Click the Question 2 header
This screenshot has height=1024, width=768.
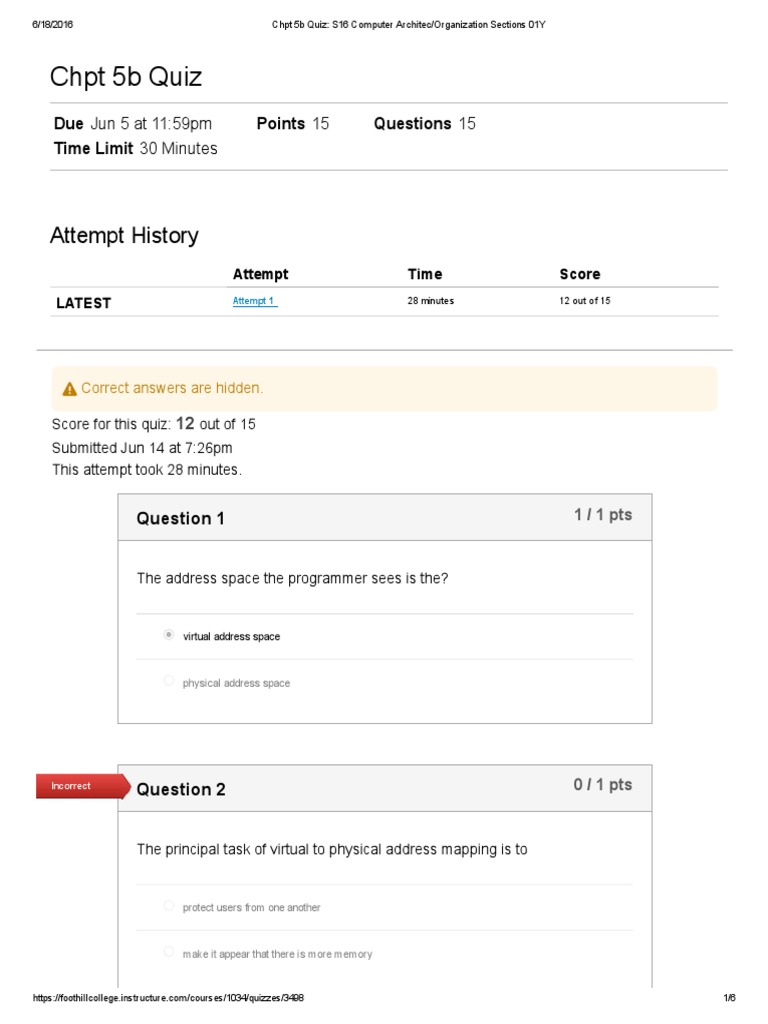(181, 789)
